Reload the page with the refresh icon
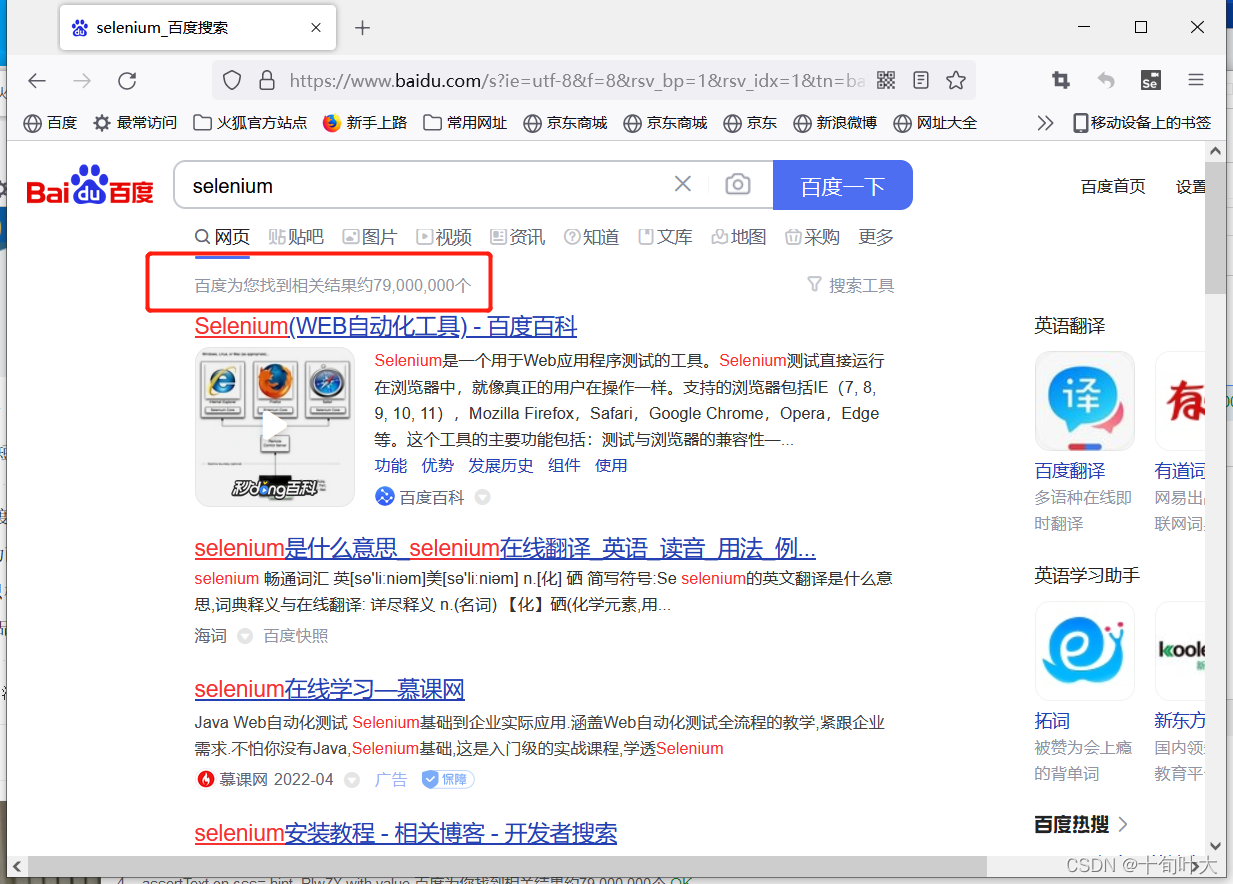Image resolution: width=1233 pixels, height=884 pixels. 127,80
